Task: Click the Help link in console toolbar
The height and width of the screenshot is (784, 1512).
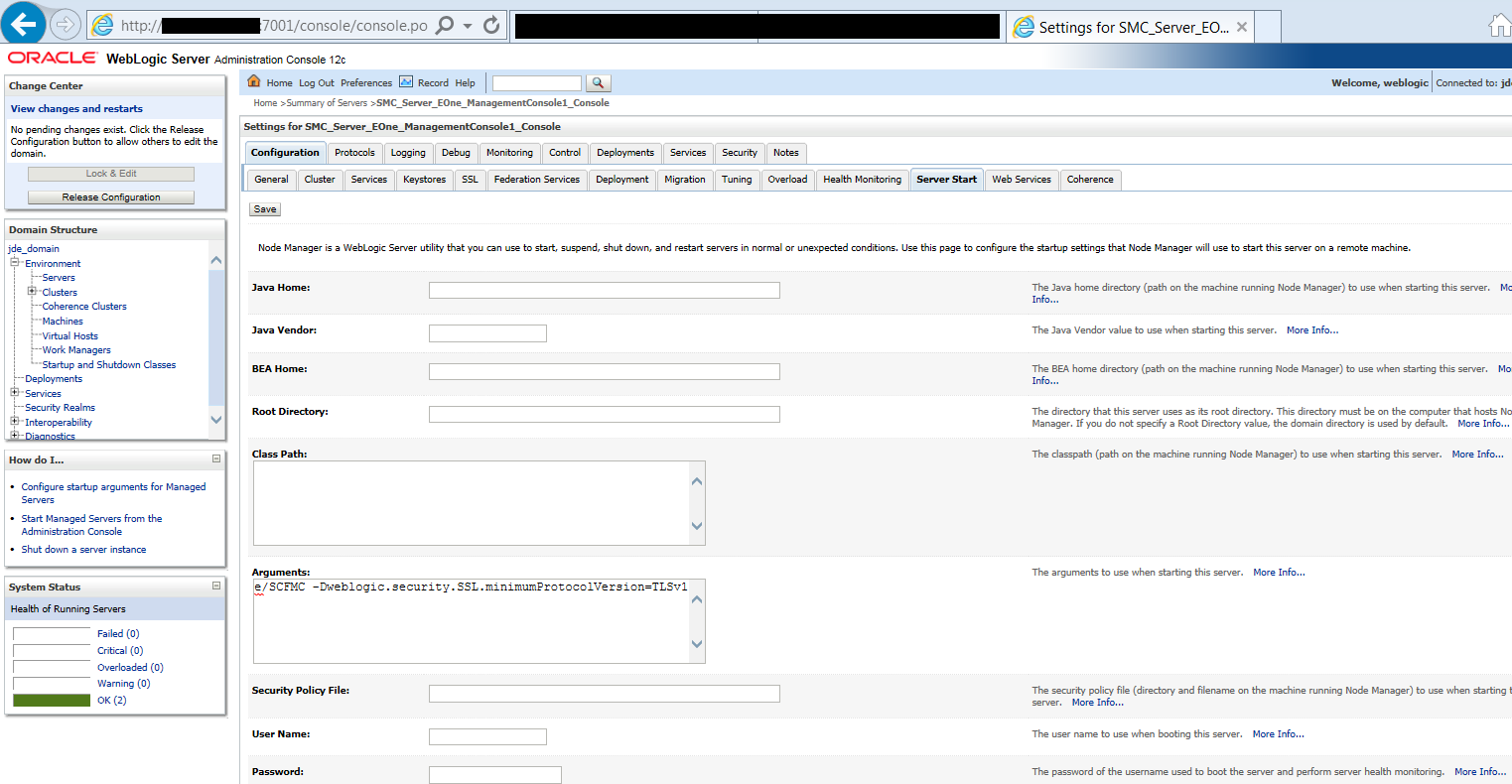Action: pos(465,83)
